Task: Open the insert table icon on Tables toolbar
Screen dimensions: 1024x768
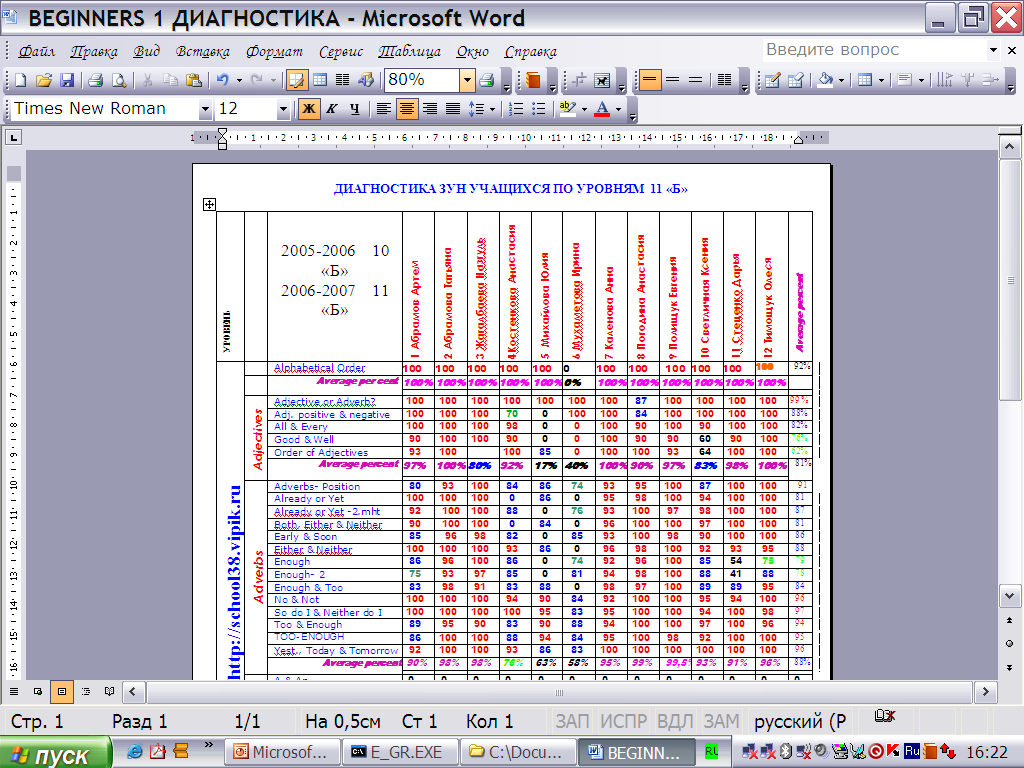Action: 865,80
